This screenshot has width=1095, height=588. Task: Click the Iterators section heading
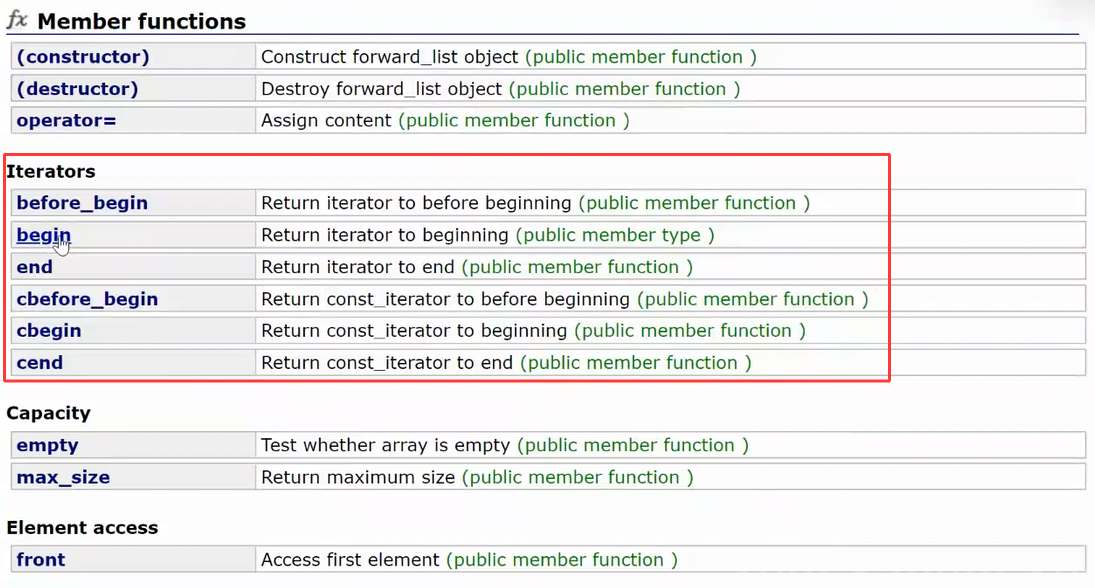click(x=51, y=172)
